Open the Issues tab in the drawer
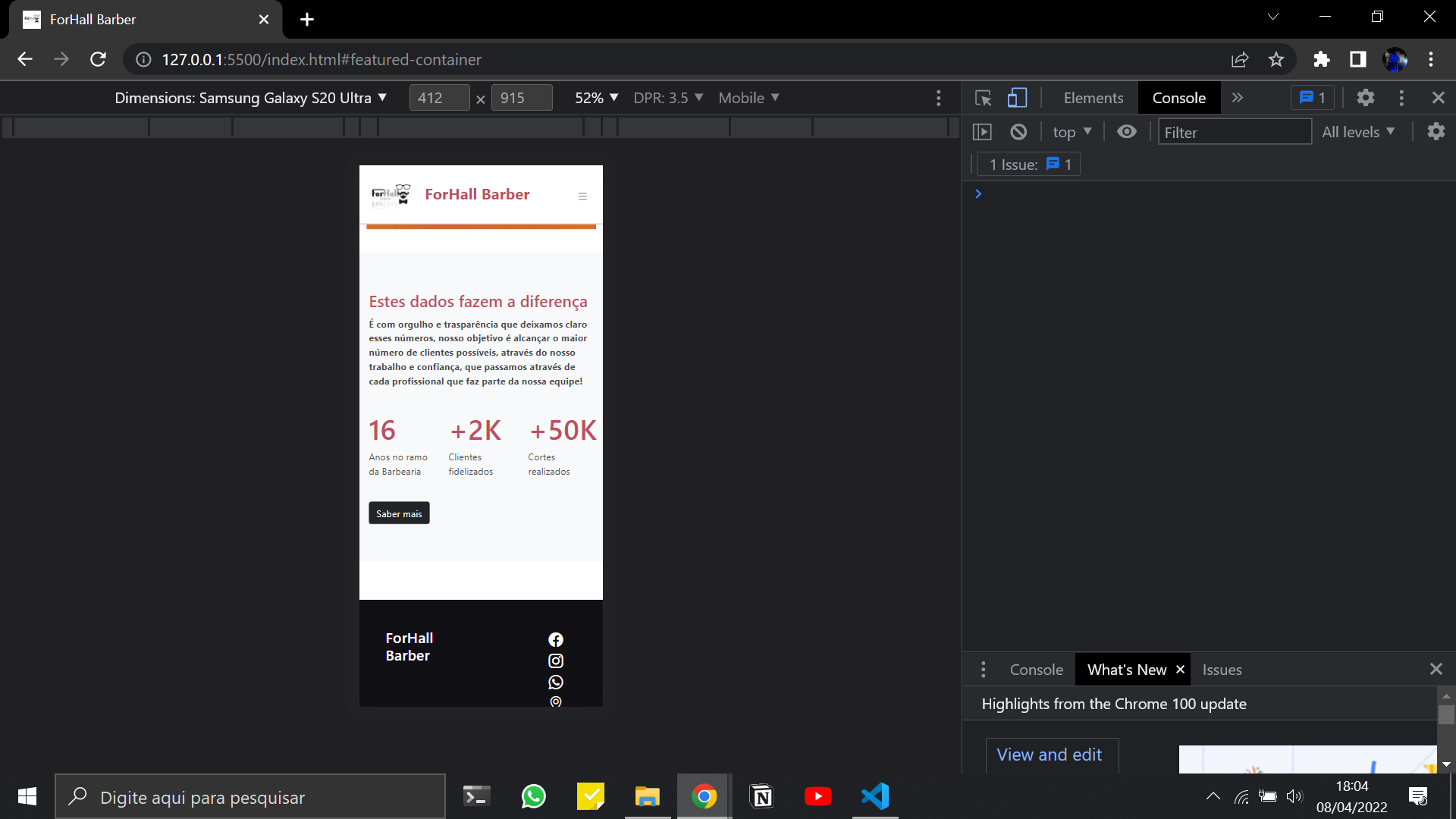The image size is (1456, 819). (1222, 669)
